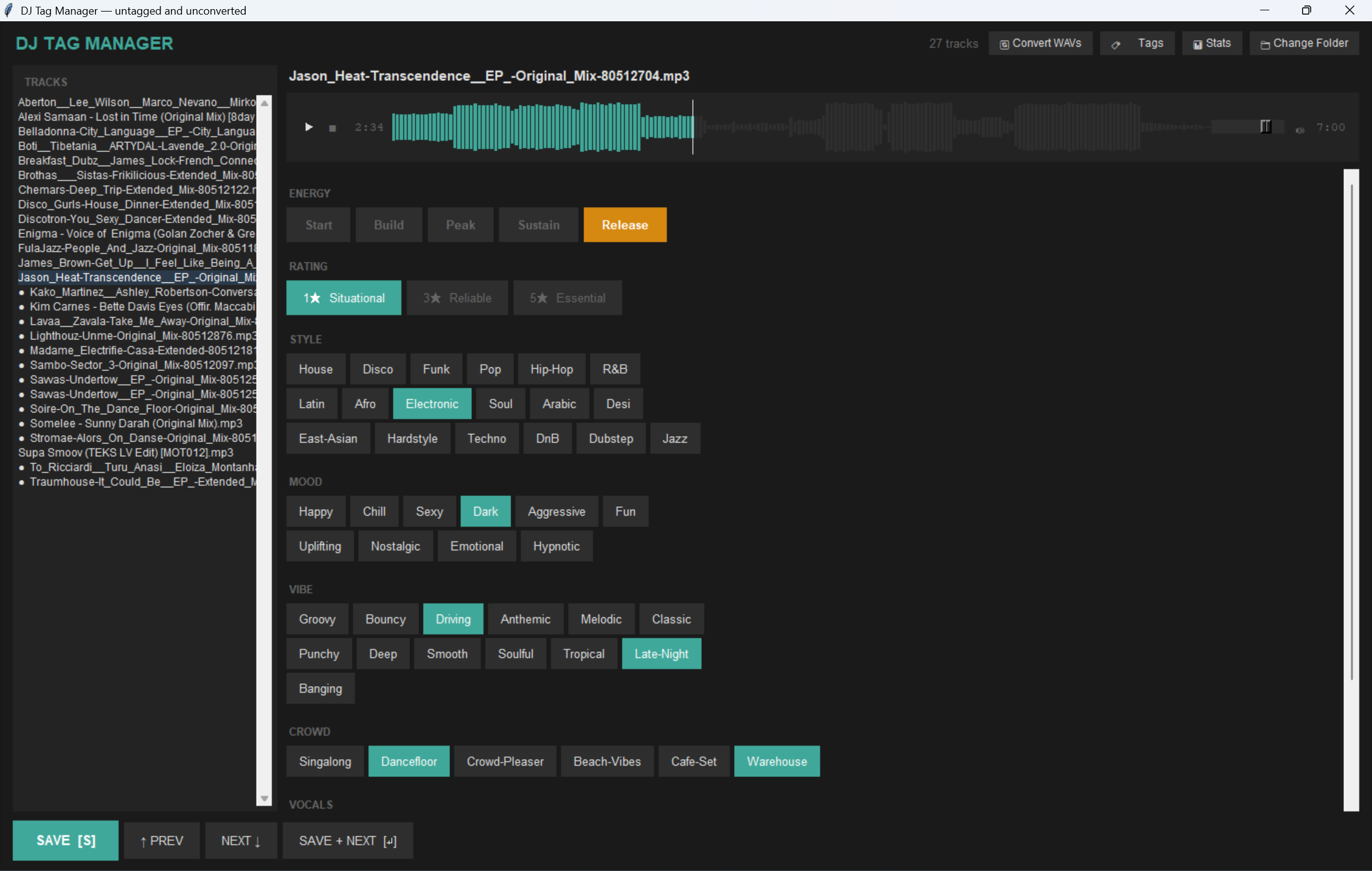Choose the 5★ Essential rating
The height and width of the screenshot is (871, 1372).
pos(567,297)
